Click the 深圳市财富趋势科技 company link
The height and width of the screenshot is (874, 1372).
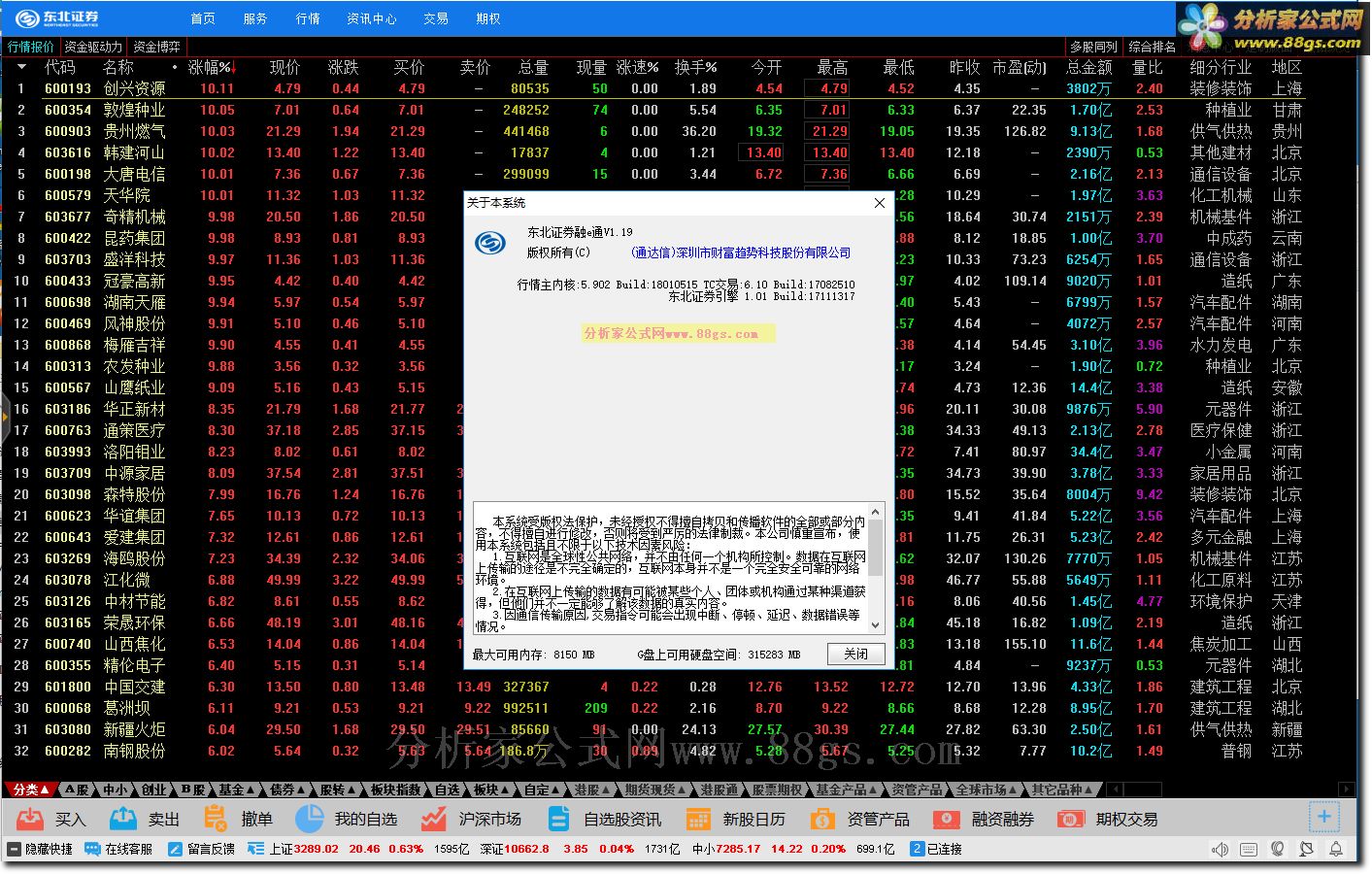coord(741,252)
